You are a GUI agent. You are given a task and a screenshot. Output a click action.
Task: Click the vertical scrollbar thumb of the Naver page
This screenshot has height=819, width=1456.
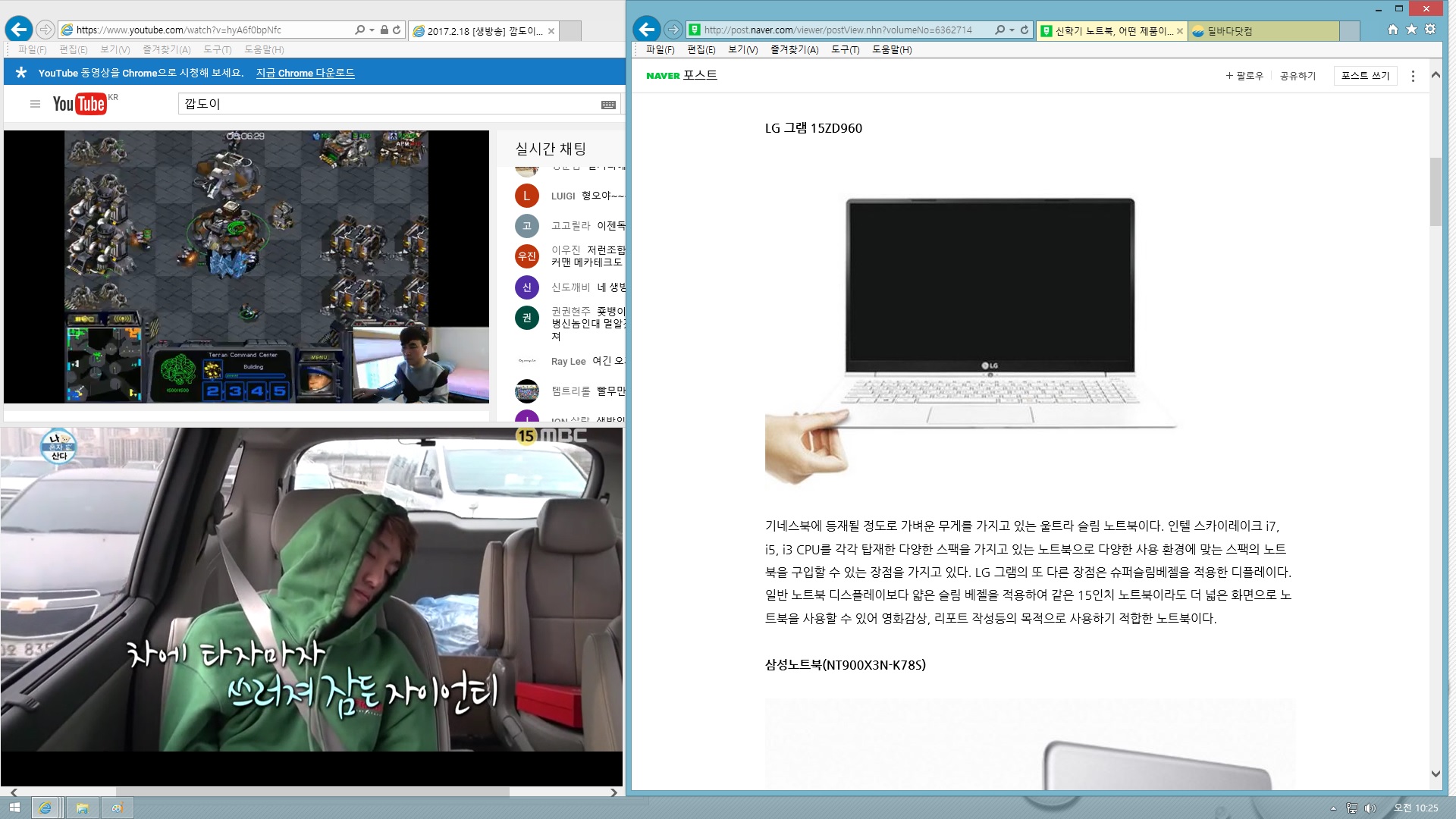click(1435, 191)
